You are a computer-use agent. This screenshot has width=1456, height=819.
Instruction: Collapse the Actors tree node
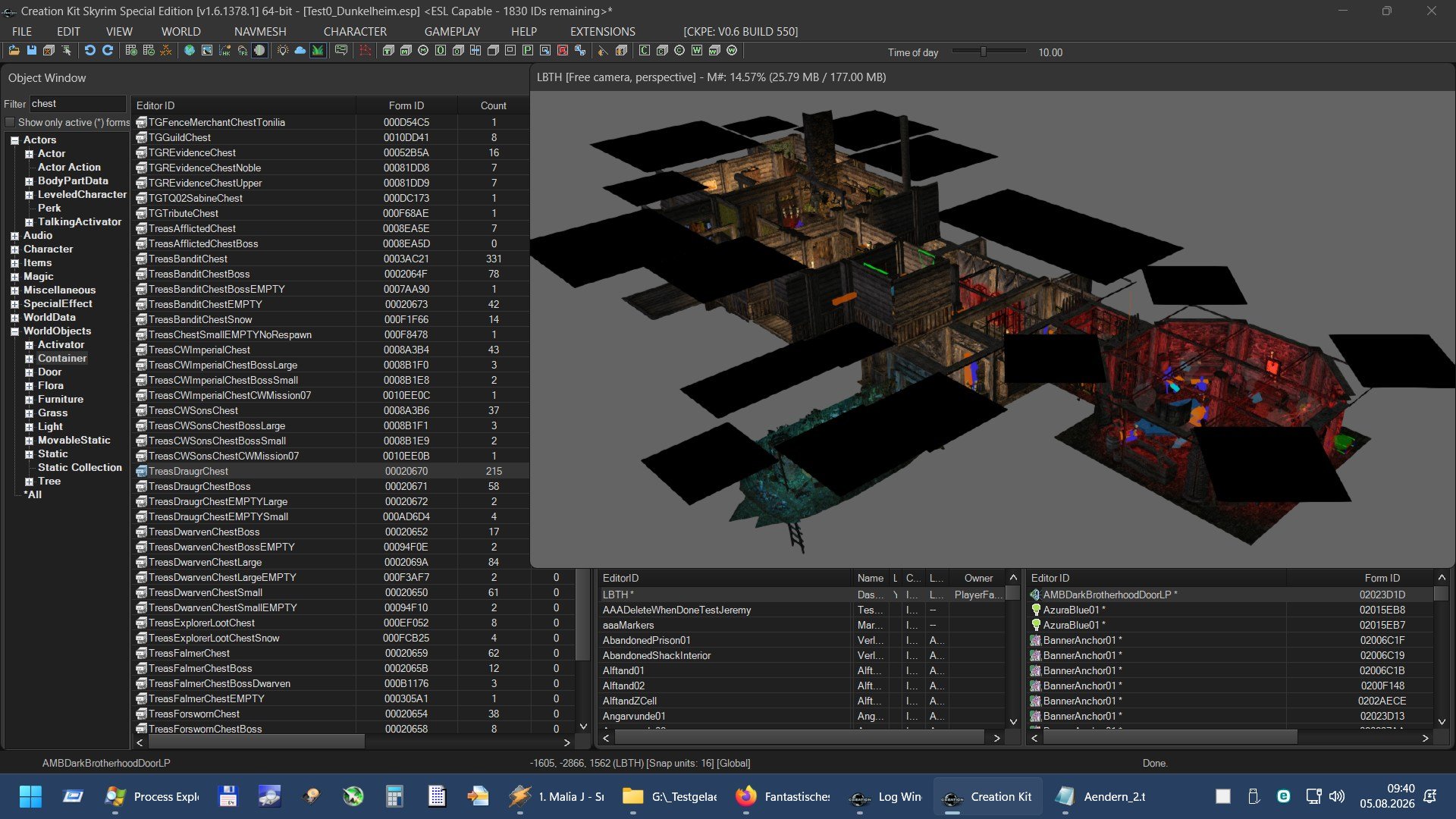click(14, 140)
